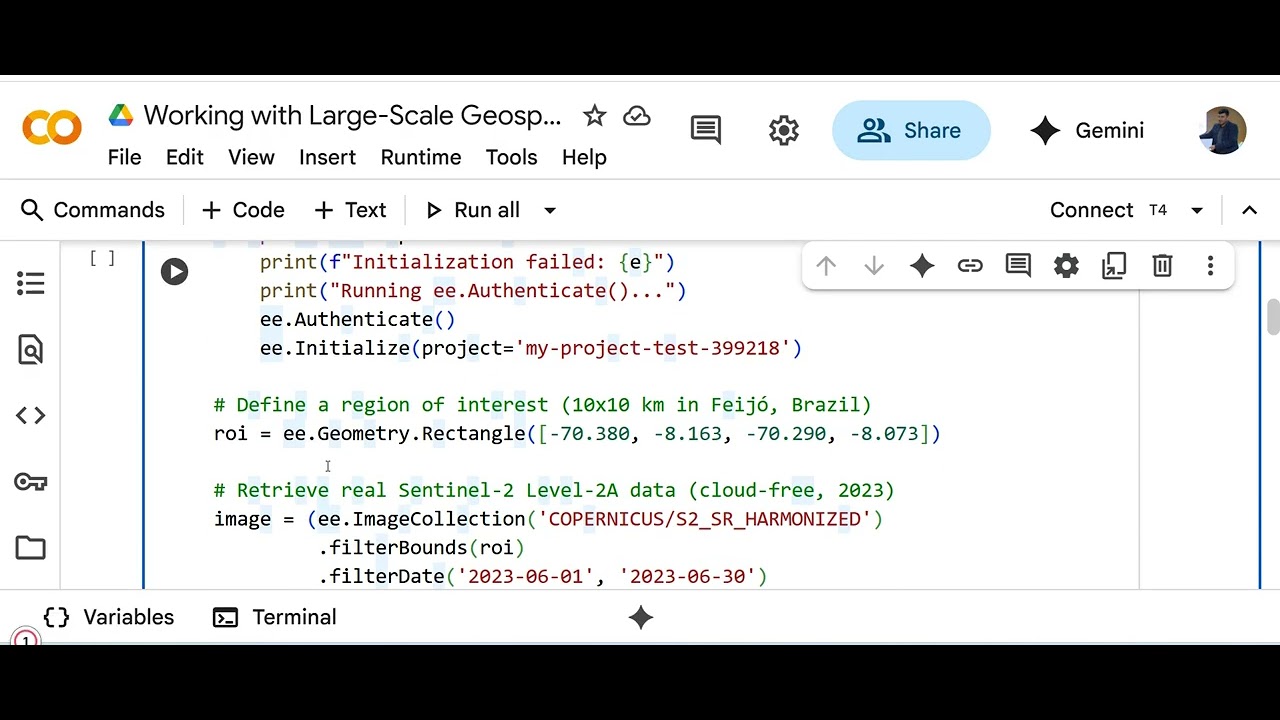Viewport: 1280px width, 720px height.
Task: Open Gemini assistant
Action: (x=1087, y=130)
